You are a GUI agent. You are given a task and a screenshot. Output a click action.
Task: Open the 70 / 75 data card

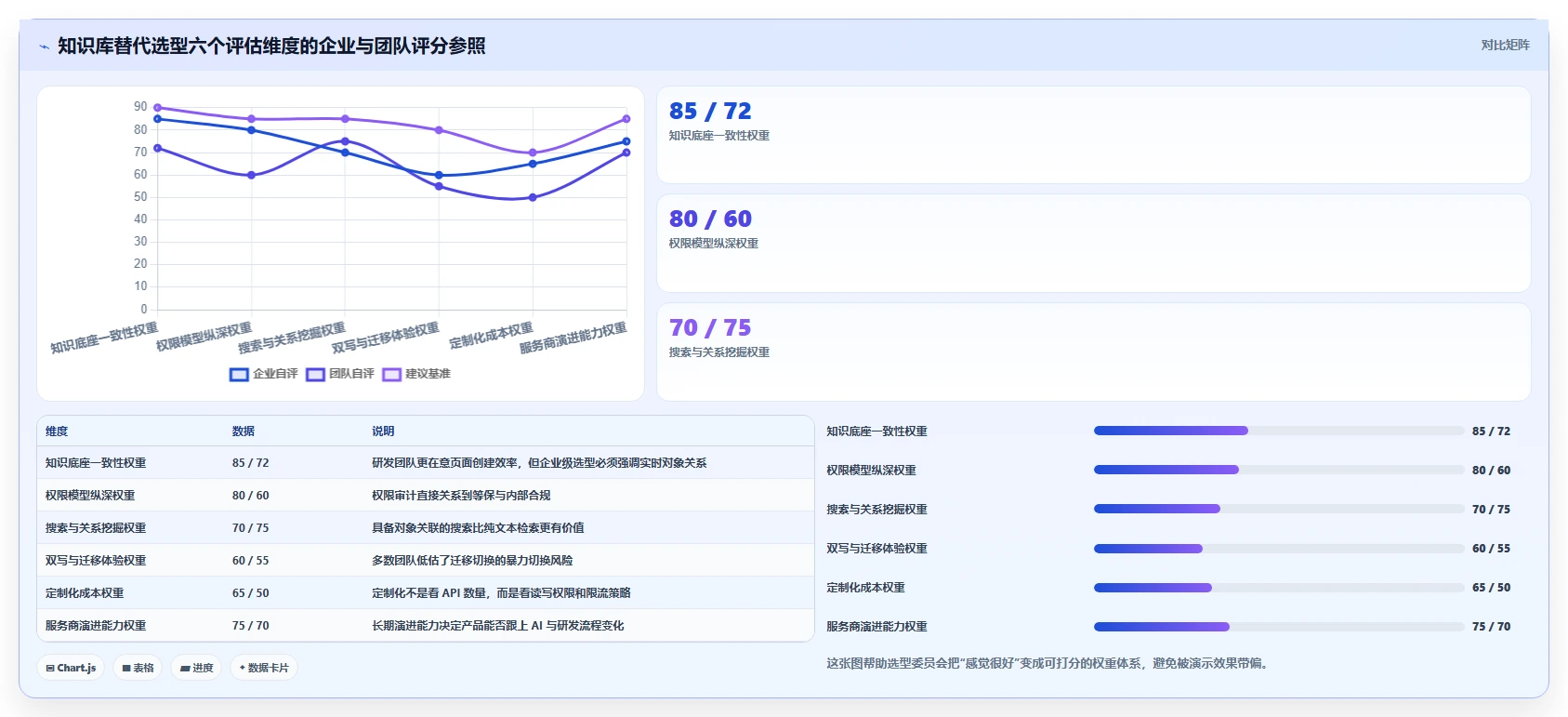(x=1093, y=352)
